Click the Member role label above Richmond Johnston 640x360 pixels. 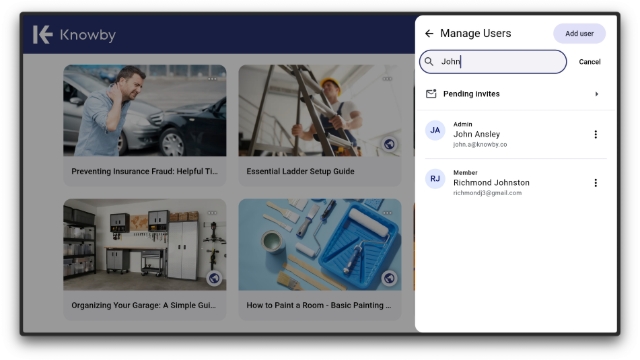point(465,173)
